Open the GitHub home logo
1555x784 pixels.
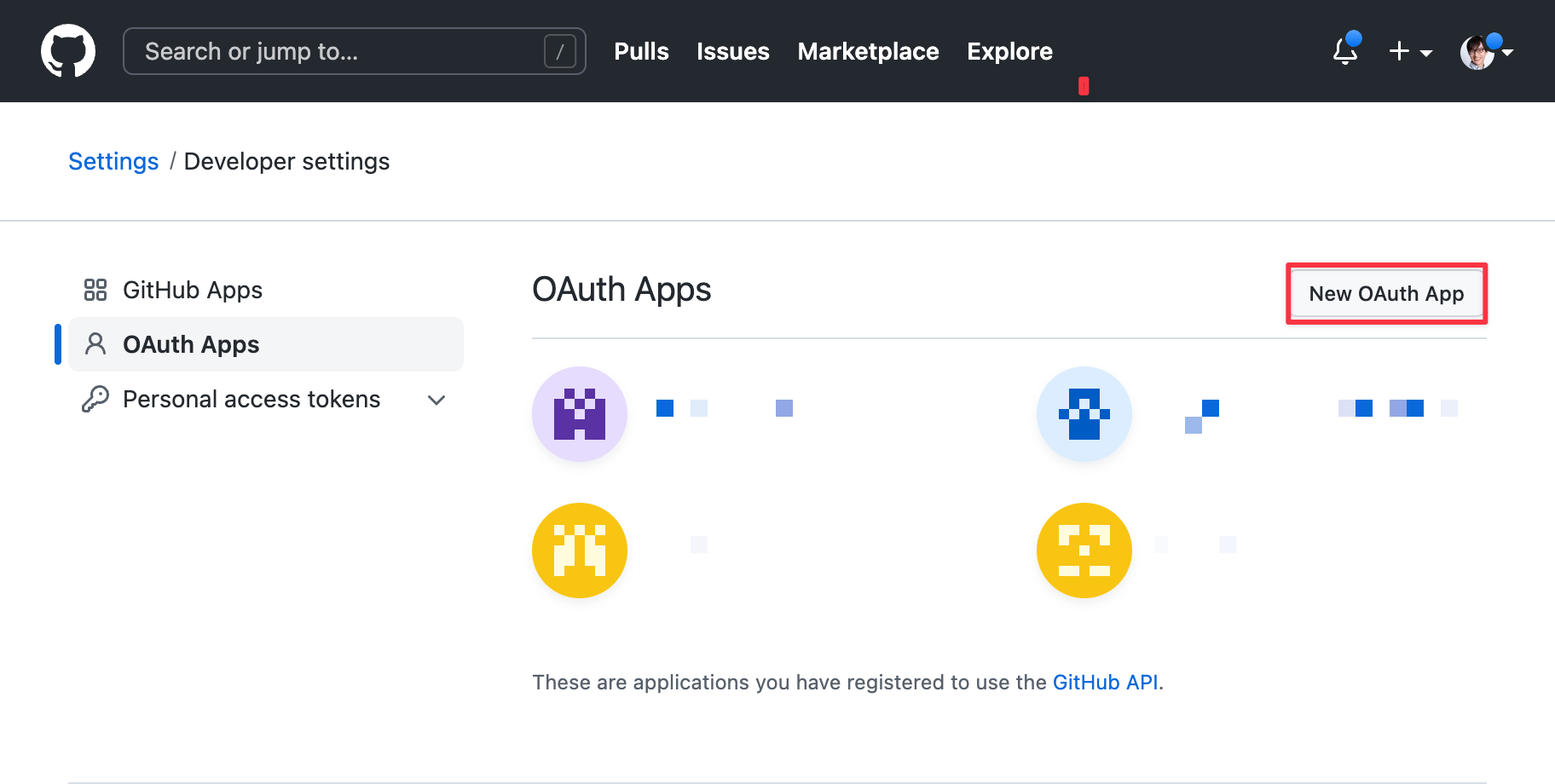[68, 51]
